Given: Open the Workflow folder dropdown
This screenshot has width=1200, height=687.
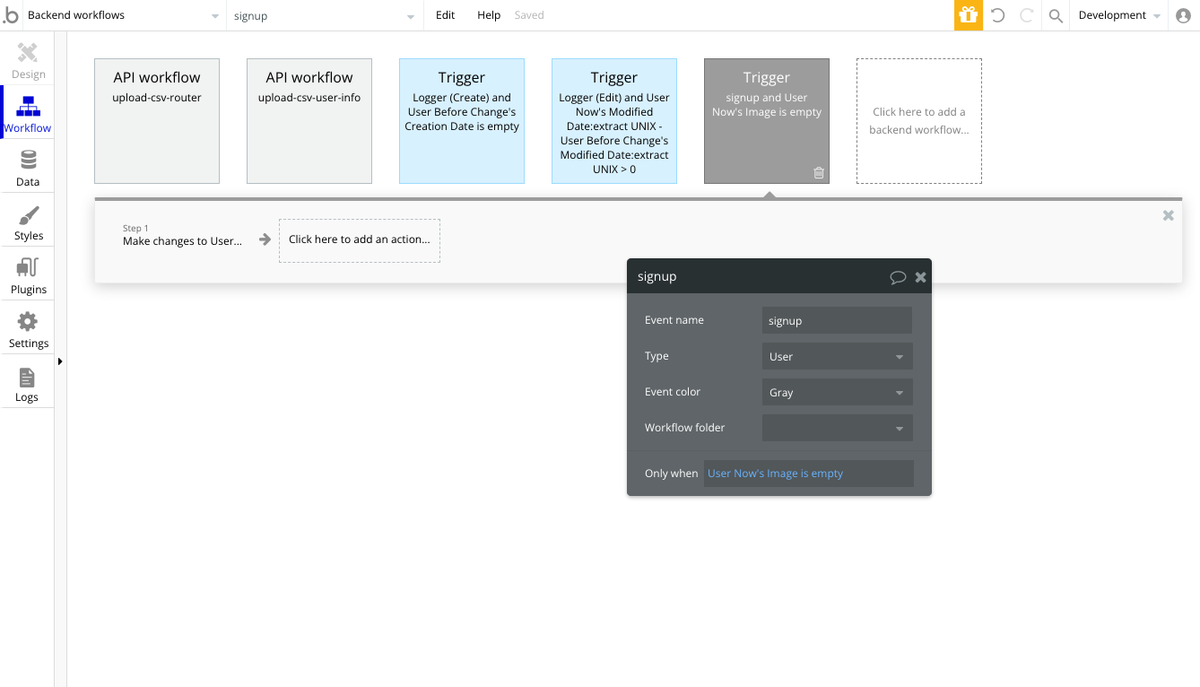Looking at the screenshot, I should (x=837, y=428).
